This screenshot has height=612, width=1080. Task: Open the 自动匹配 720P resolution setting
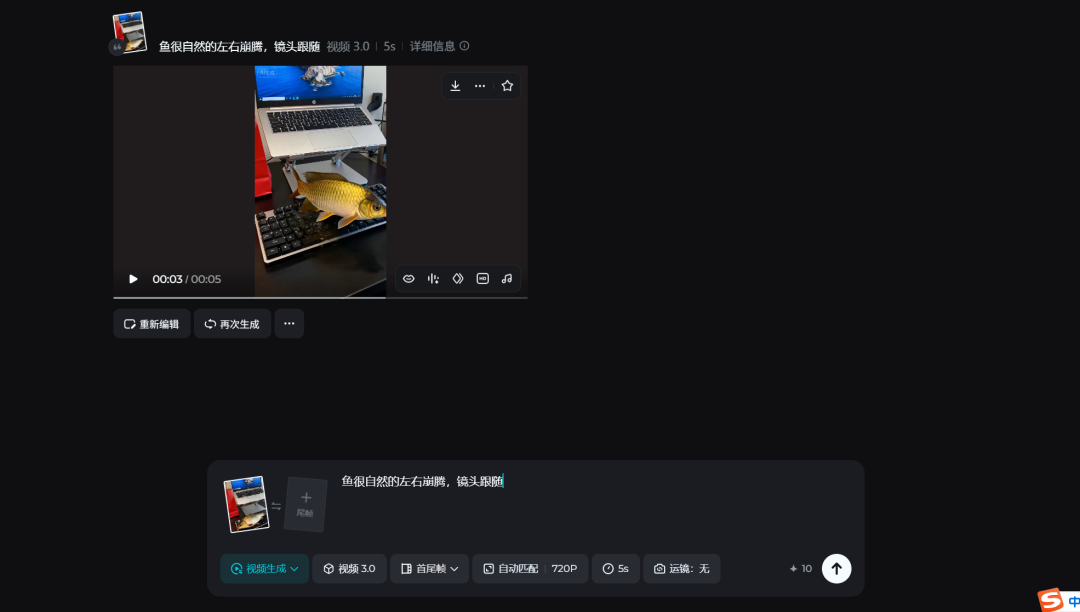tap(529, 569)
